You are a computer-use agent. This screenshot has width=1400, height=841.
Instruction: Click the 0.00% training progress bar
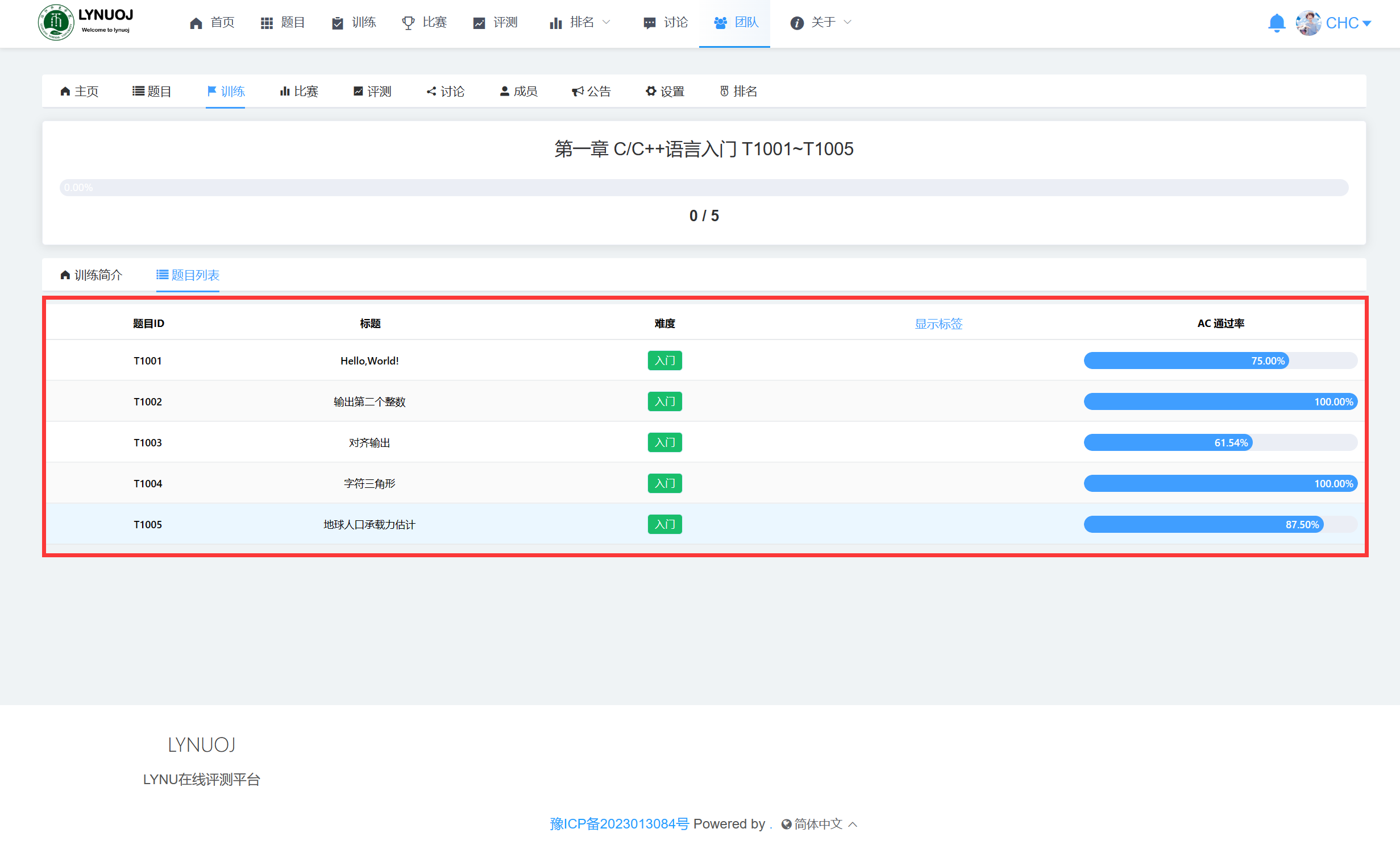(704, 188)
